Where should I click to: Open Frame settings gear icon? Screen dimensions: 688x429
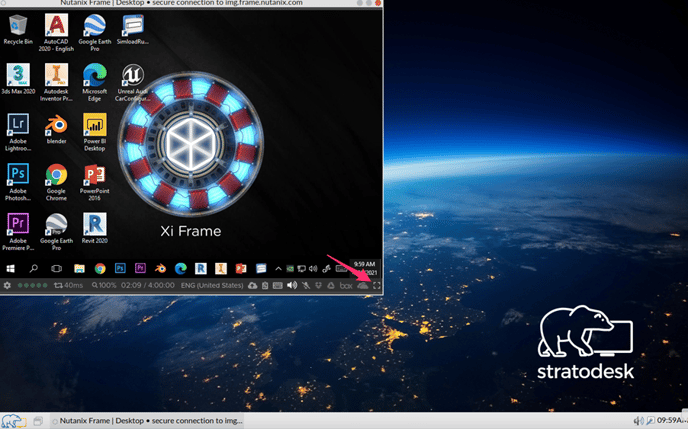[7, 285]
